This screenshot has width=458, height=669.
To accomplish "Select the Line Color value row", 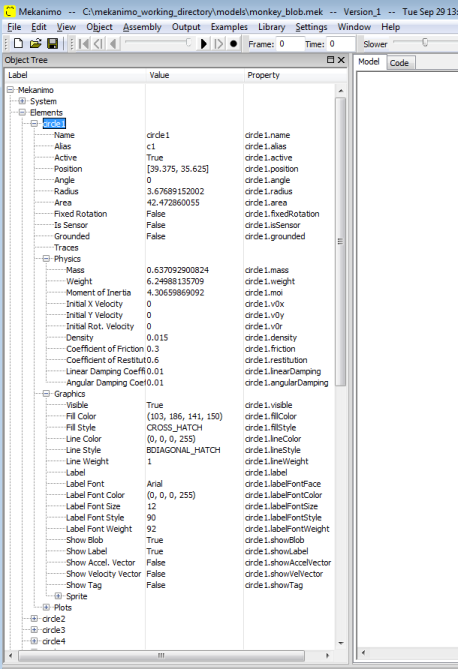I will (171, 439).
